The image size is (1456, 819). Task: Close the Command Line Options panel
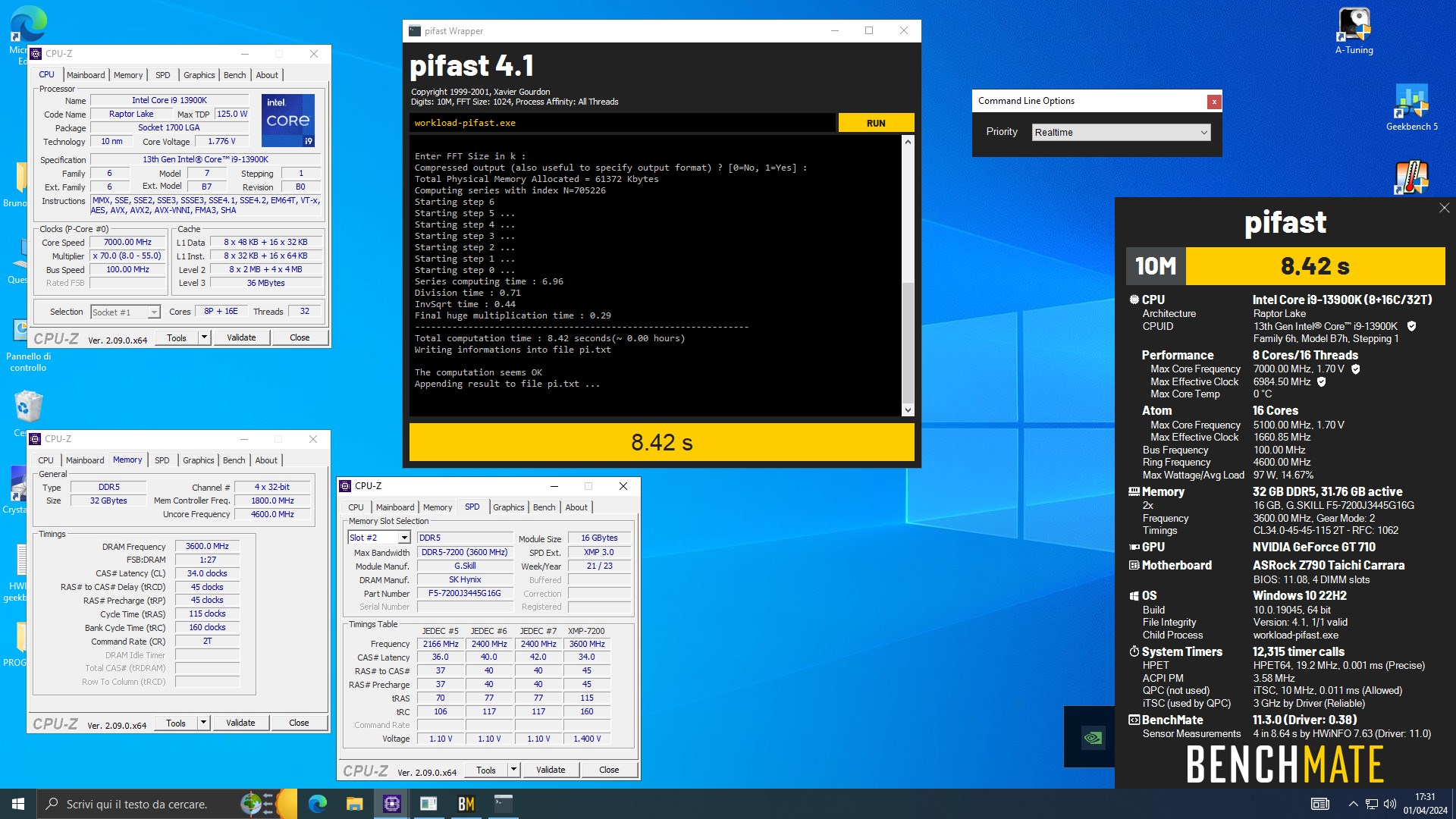click(x=1214, y=101)
